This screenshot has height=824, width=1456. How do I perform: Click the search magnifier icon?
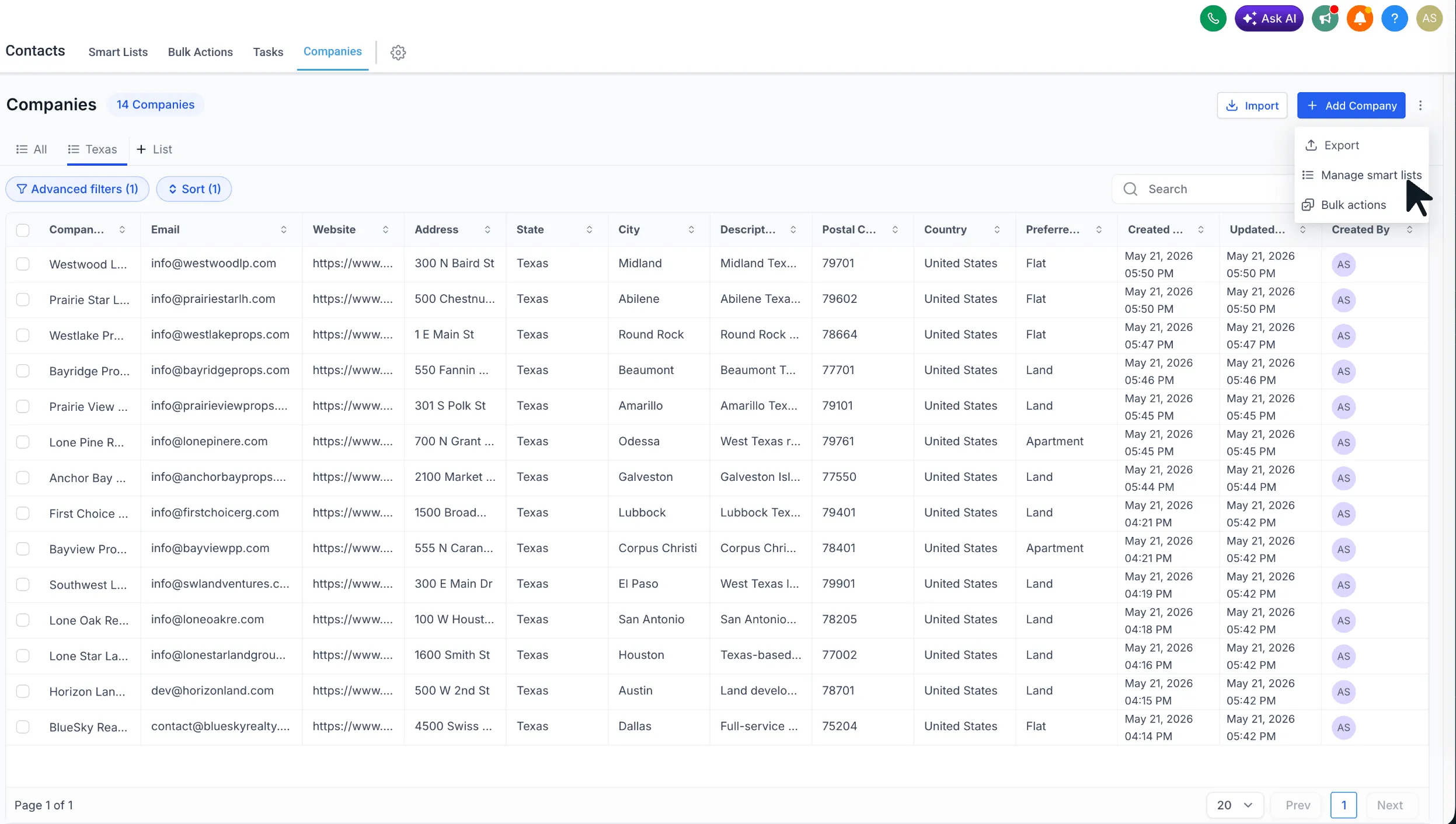[1130, 189]
